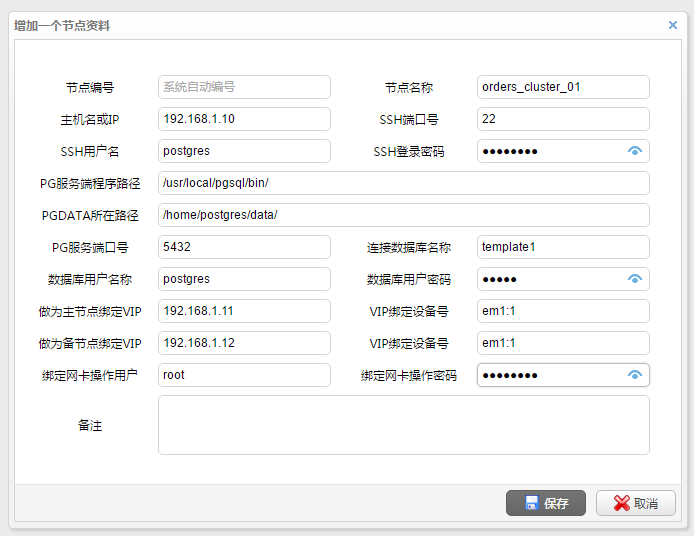694x536 pixels.
Task: Toggle visibility of 绑定网卡操作密码 password
Action: click(634, 375)
